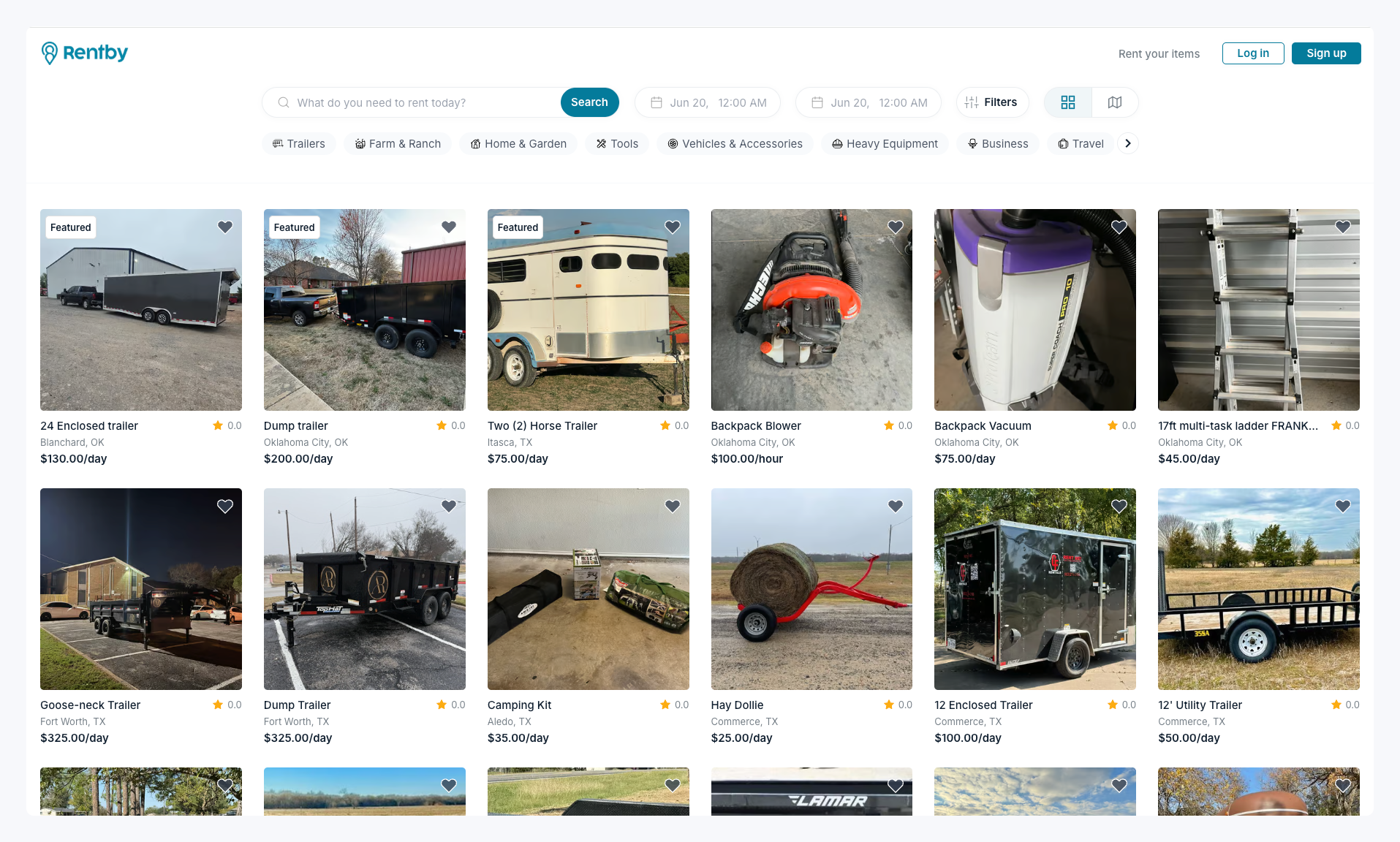Viewport: 1400px width, 842px height.
Task: Click the 12' Utility Trailer title
Action: pyautogui.click(x=1200, y=705)
